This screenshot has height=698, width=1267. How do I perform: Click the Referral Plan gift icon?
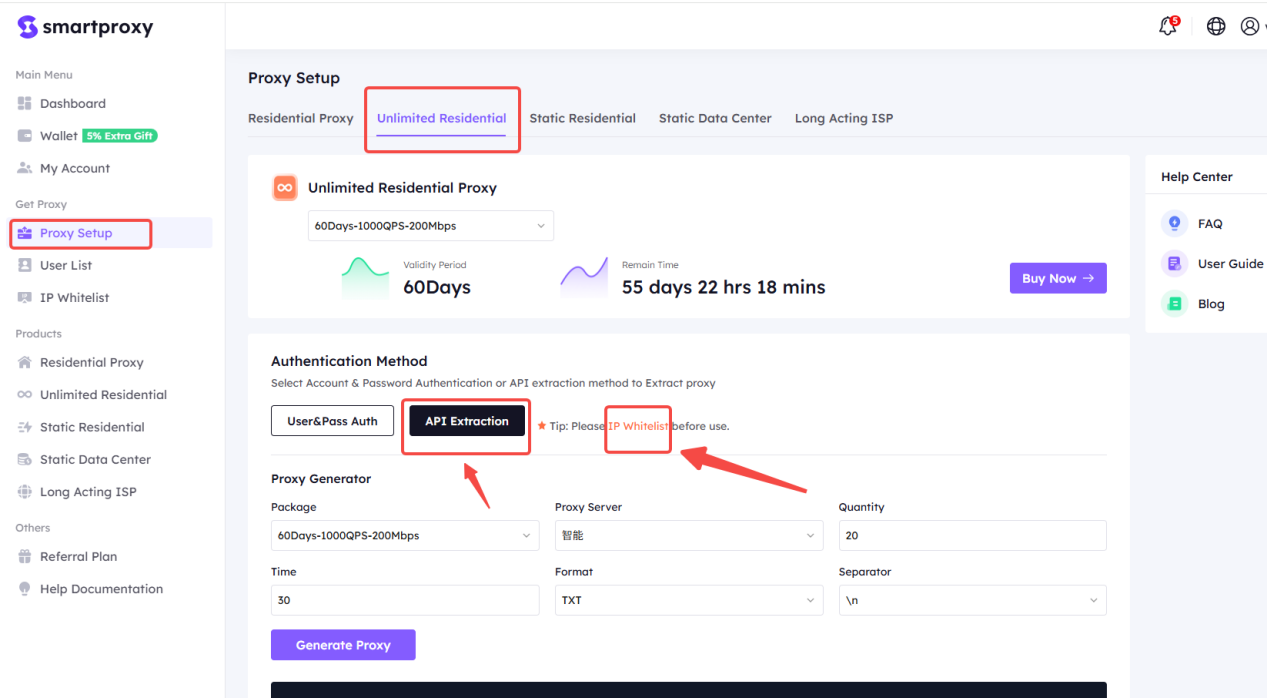click(25, 556)
